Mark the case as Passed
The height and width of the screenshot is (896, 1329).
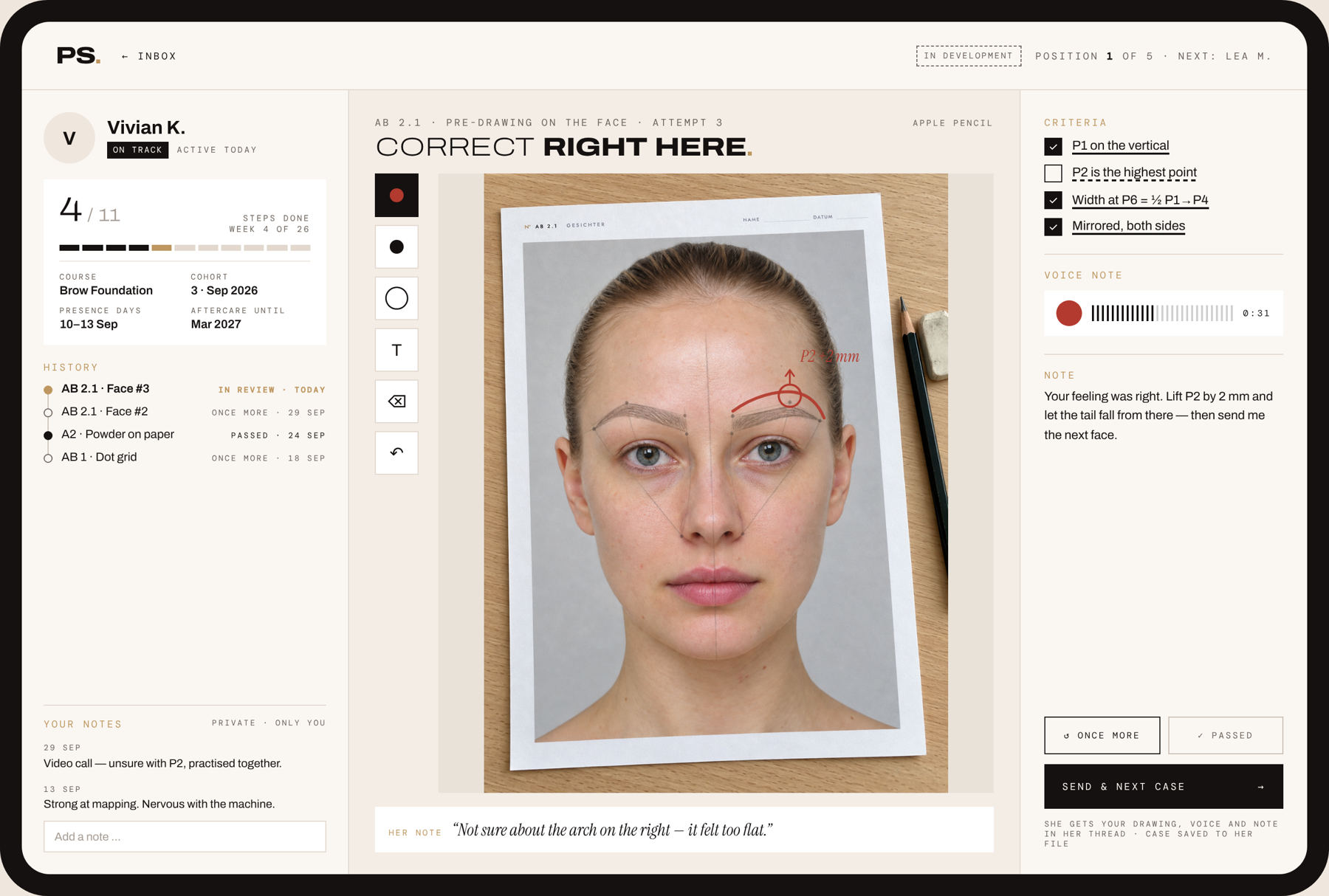click(x=1226, y=735)
